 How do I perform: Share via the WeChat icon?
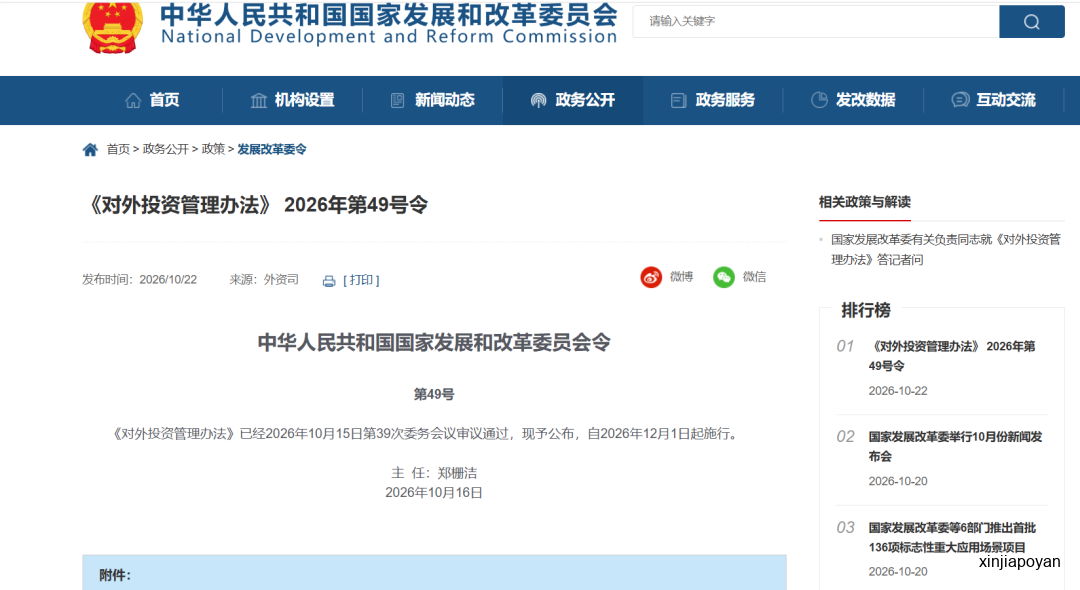point(723,277)
